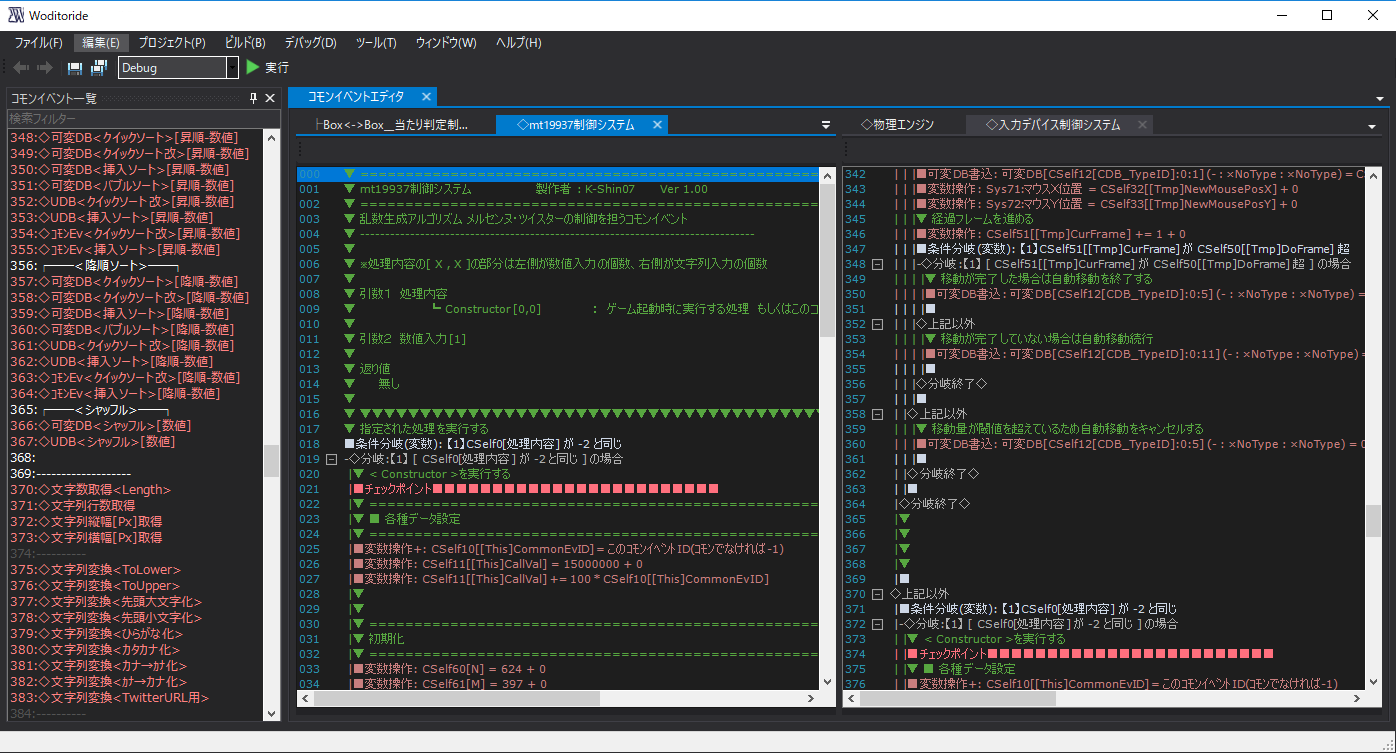
Task: Open the デバッグ(D) menu
Action: [310, 43]
